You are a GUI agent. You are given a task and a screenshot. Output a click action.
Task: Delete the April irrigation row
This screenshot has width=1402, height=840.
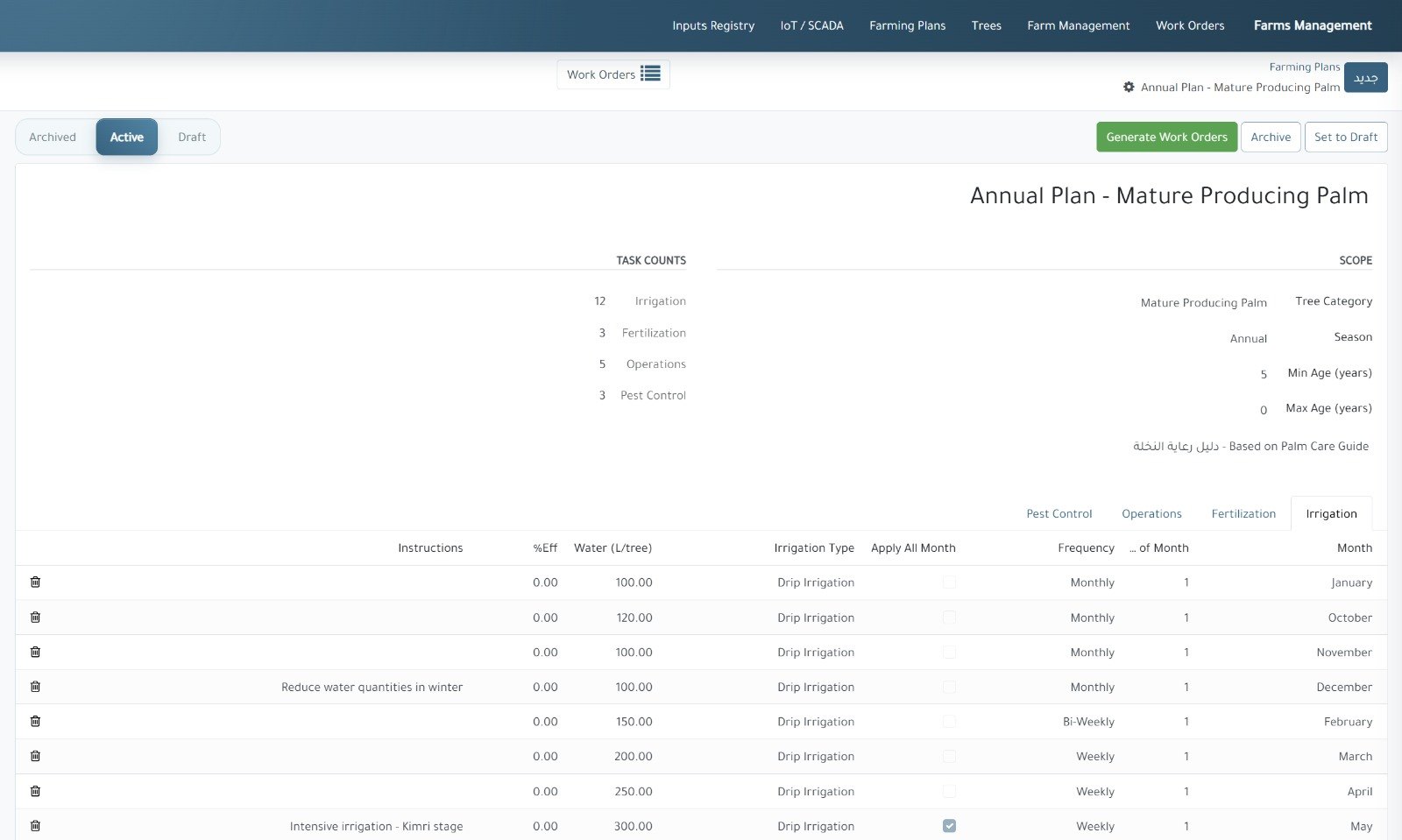(x=35, y=791)
